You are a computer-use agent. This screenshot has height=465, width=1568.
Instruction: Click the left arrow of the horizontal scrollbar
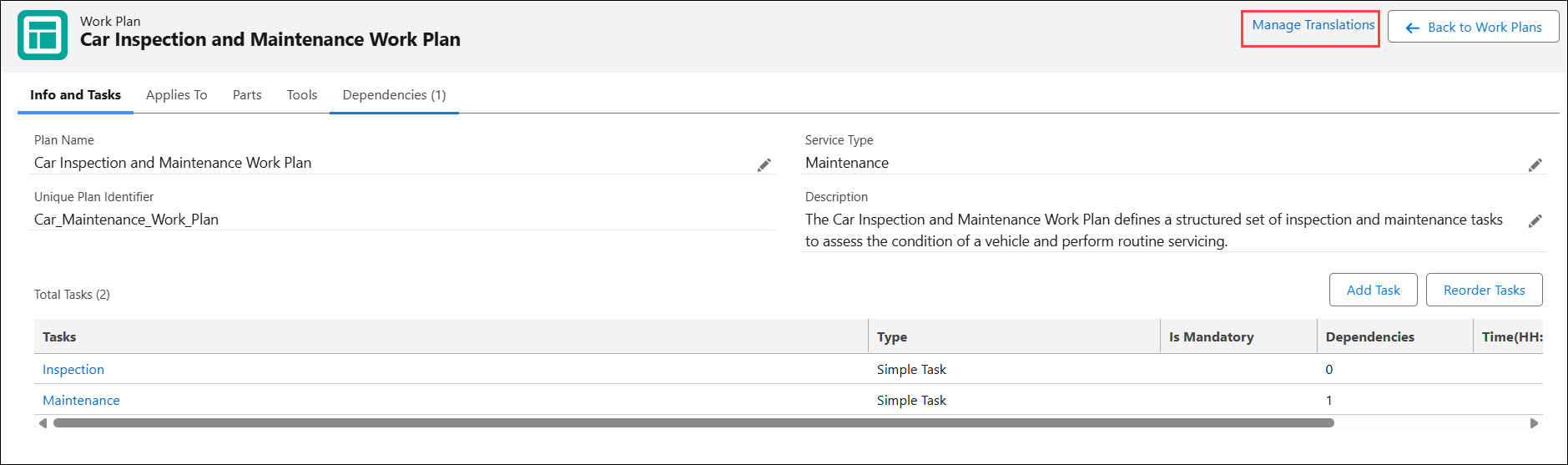(x=43, y=423)
